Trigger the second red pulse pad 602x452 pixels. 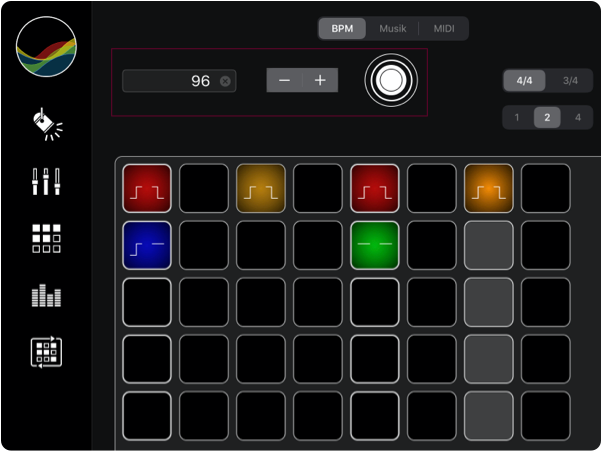[x=375, y=188]
